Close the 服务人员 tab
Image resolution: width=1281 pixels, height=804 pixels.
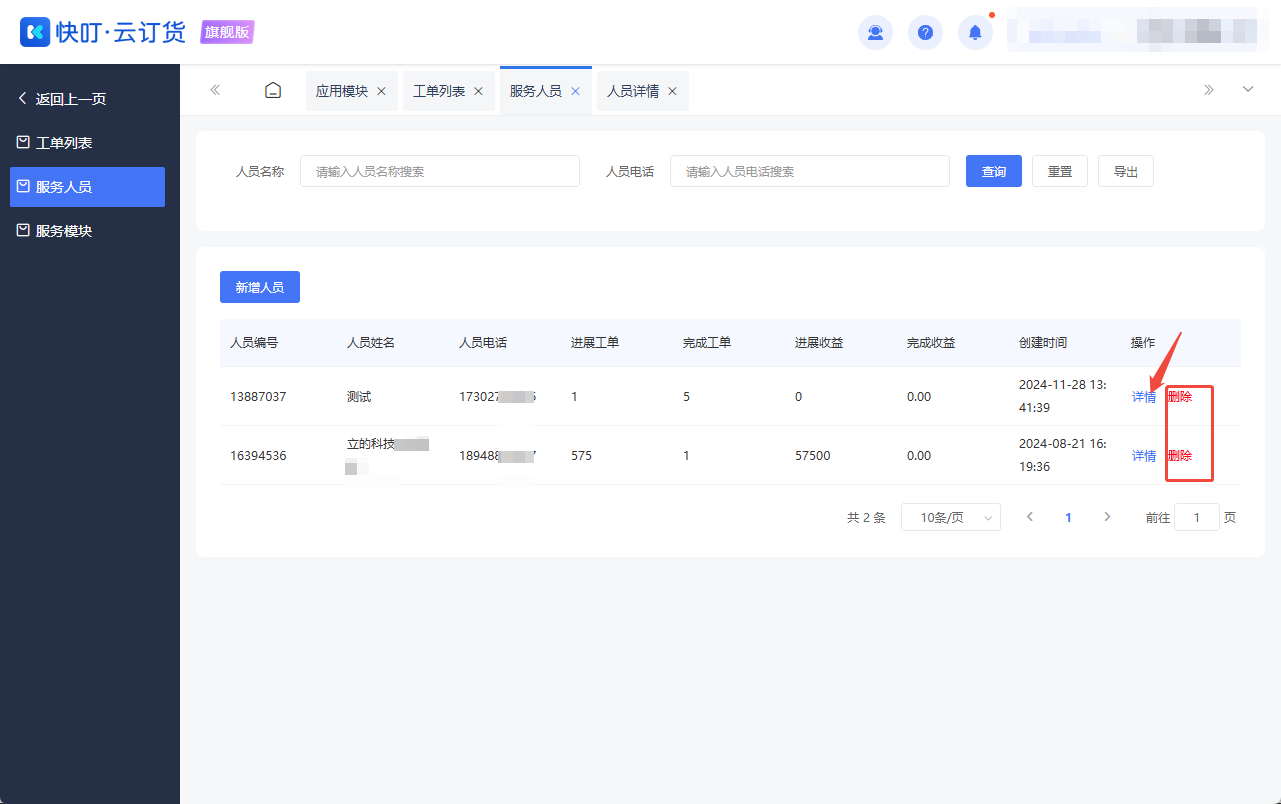coord(575,91)
